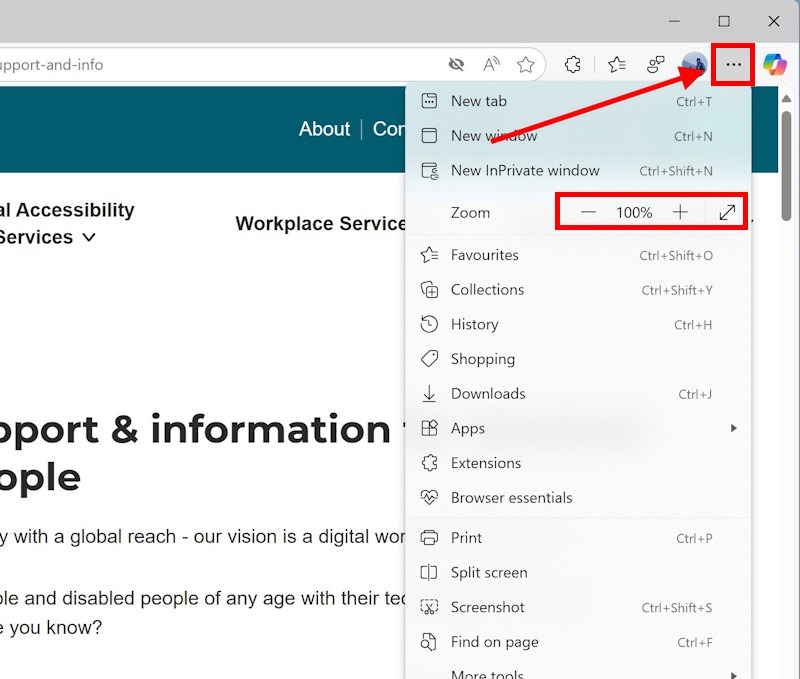Decrease zoom with the minus button

(x=588, y=212)
